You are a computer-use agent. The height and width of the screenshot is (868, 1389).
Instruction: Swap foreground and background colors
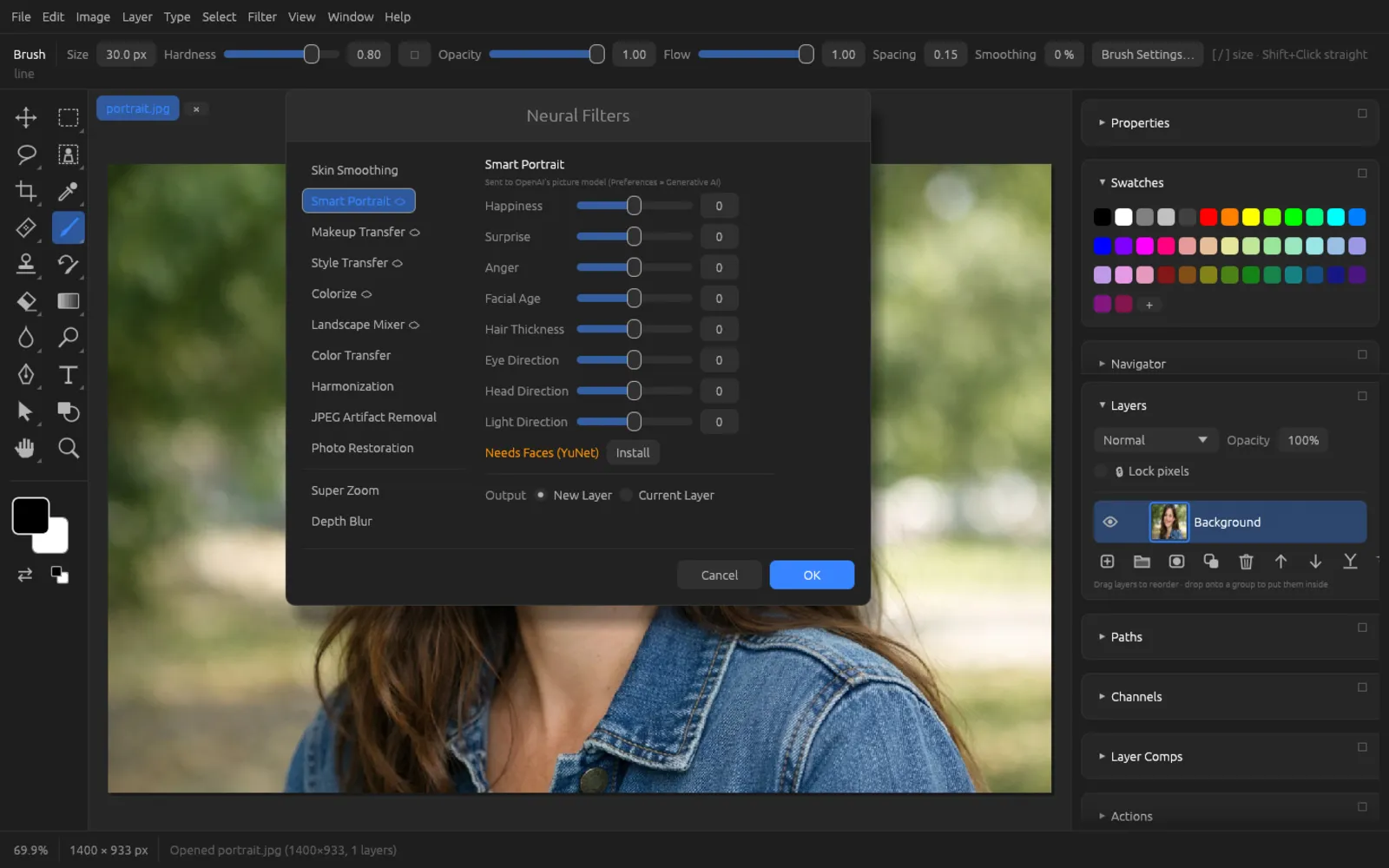click(x=25, y=575)
